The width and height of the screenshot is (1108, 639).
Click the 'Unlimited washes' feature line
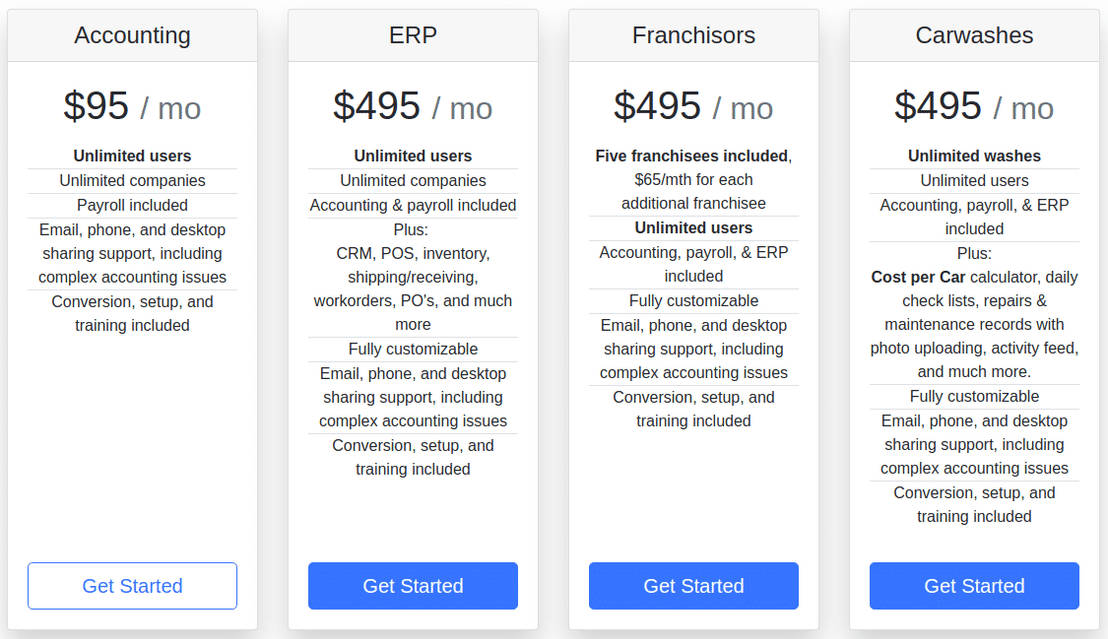point(974,156)
